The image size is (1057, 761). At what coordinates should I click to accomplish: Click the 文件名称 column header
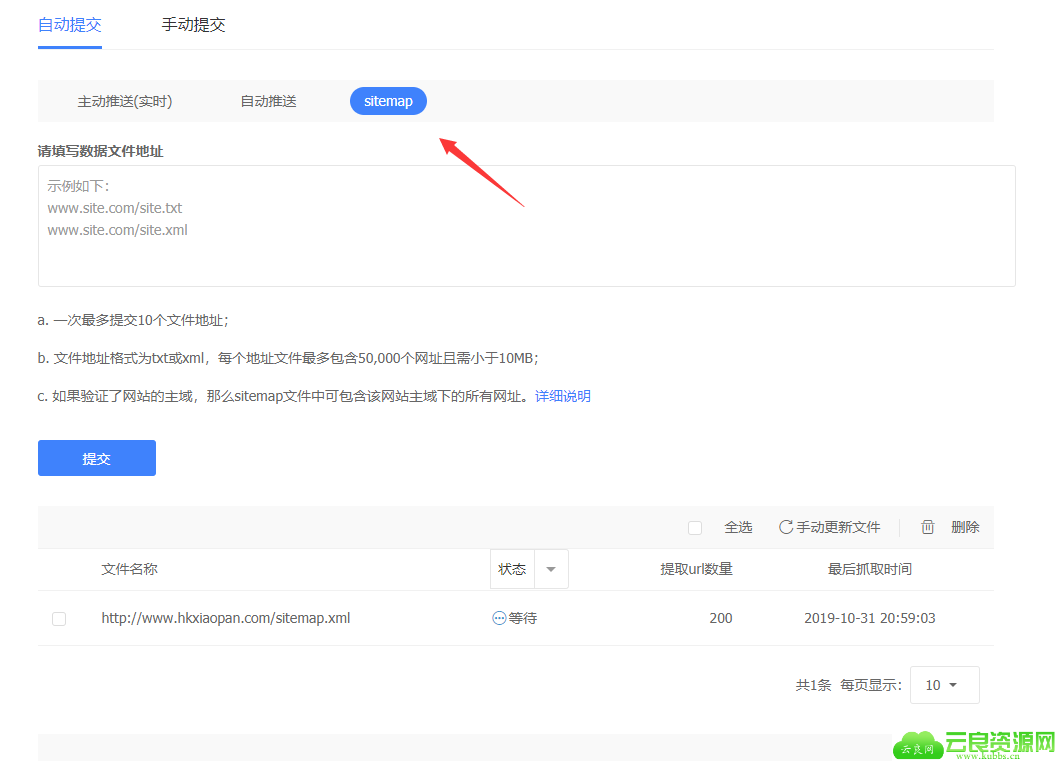[x=129, y=570]
